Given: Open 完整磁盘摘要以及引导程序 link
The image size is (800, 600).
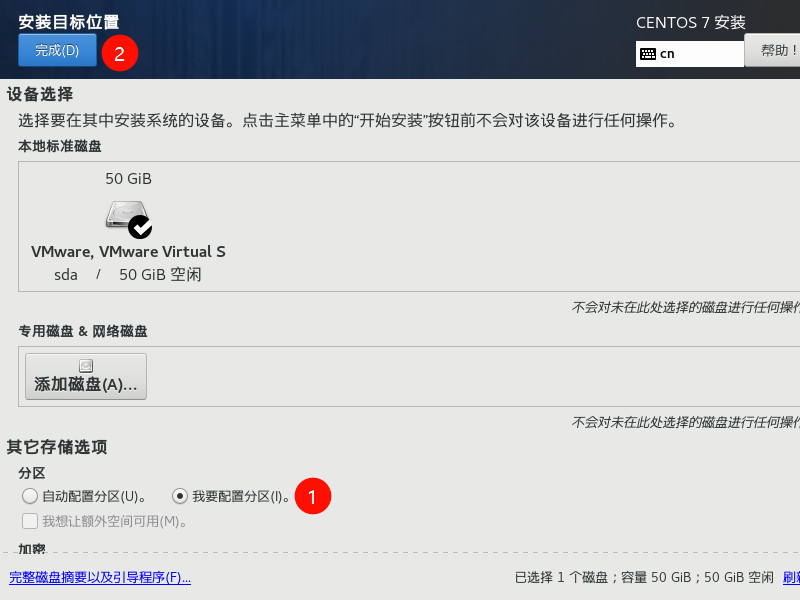Looking at the screenshot, I should [100, 578].
